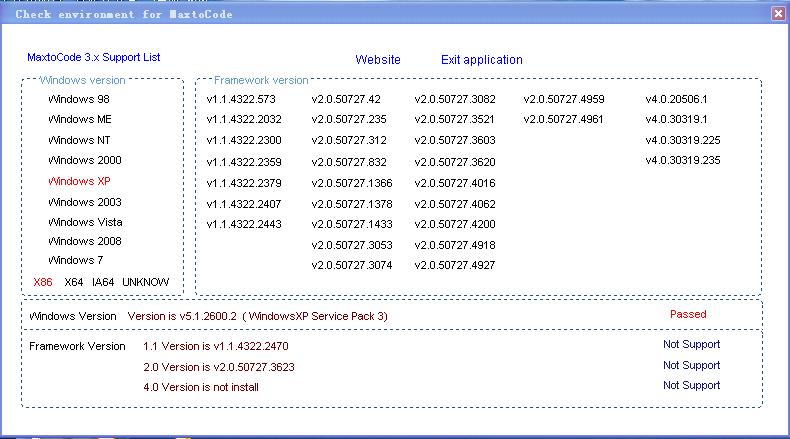Viewport: 790px width, 439px height.
Task: Click framework version v4.0.30319.1
Action: click(676, 119)
